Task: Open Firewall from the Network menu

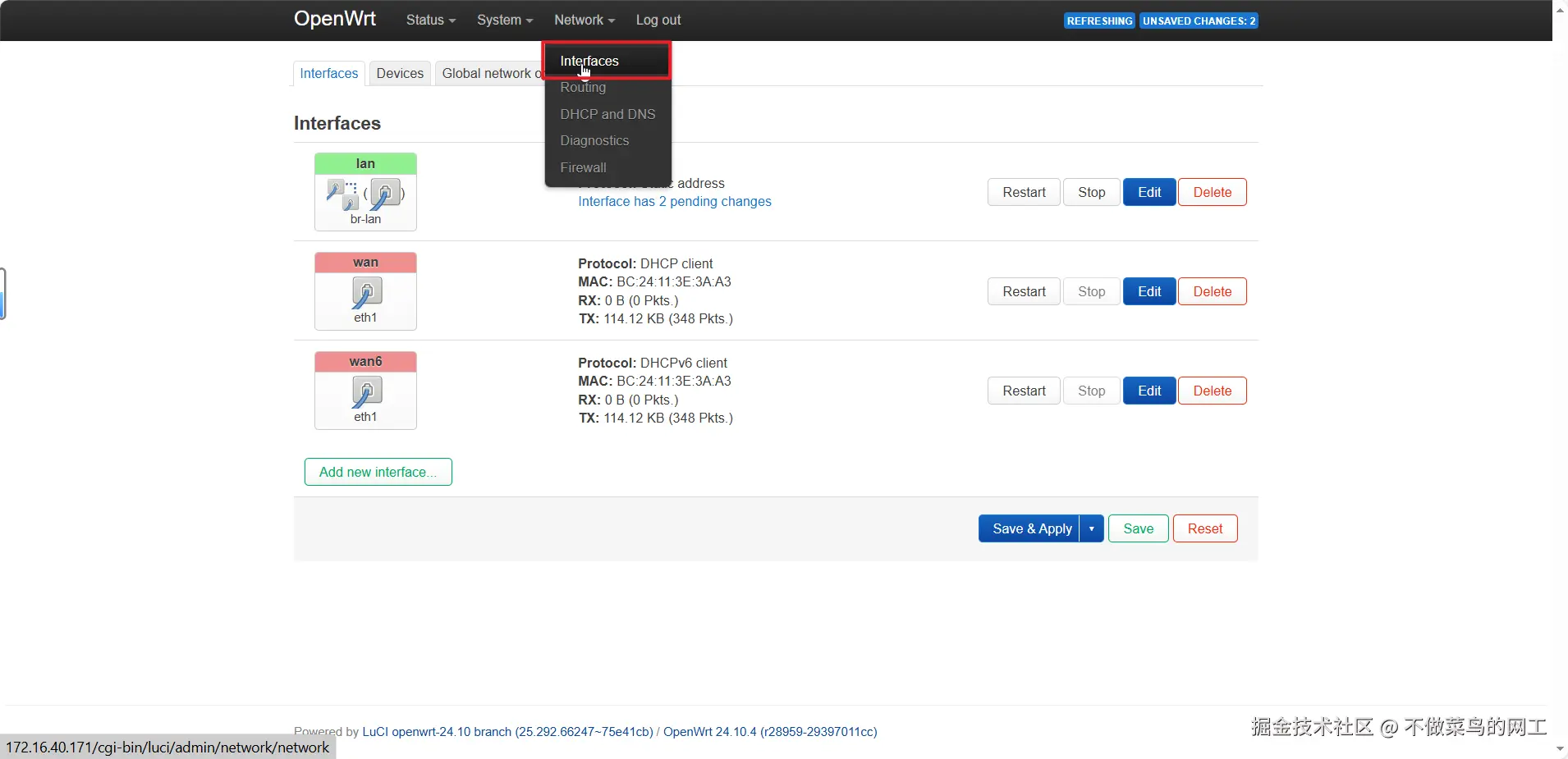Action: click(x=607, y=167)
